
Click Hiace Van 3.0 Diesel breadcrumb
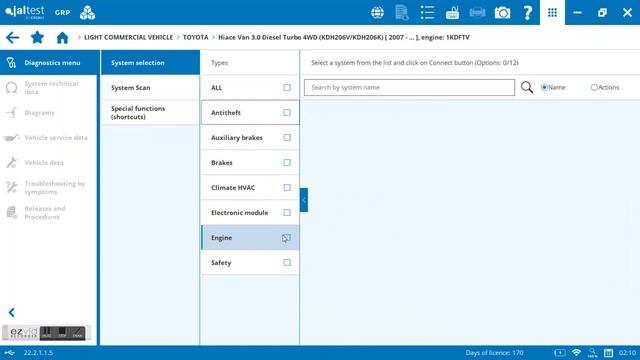344,37
